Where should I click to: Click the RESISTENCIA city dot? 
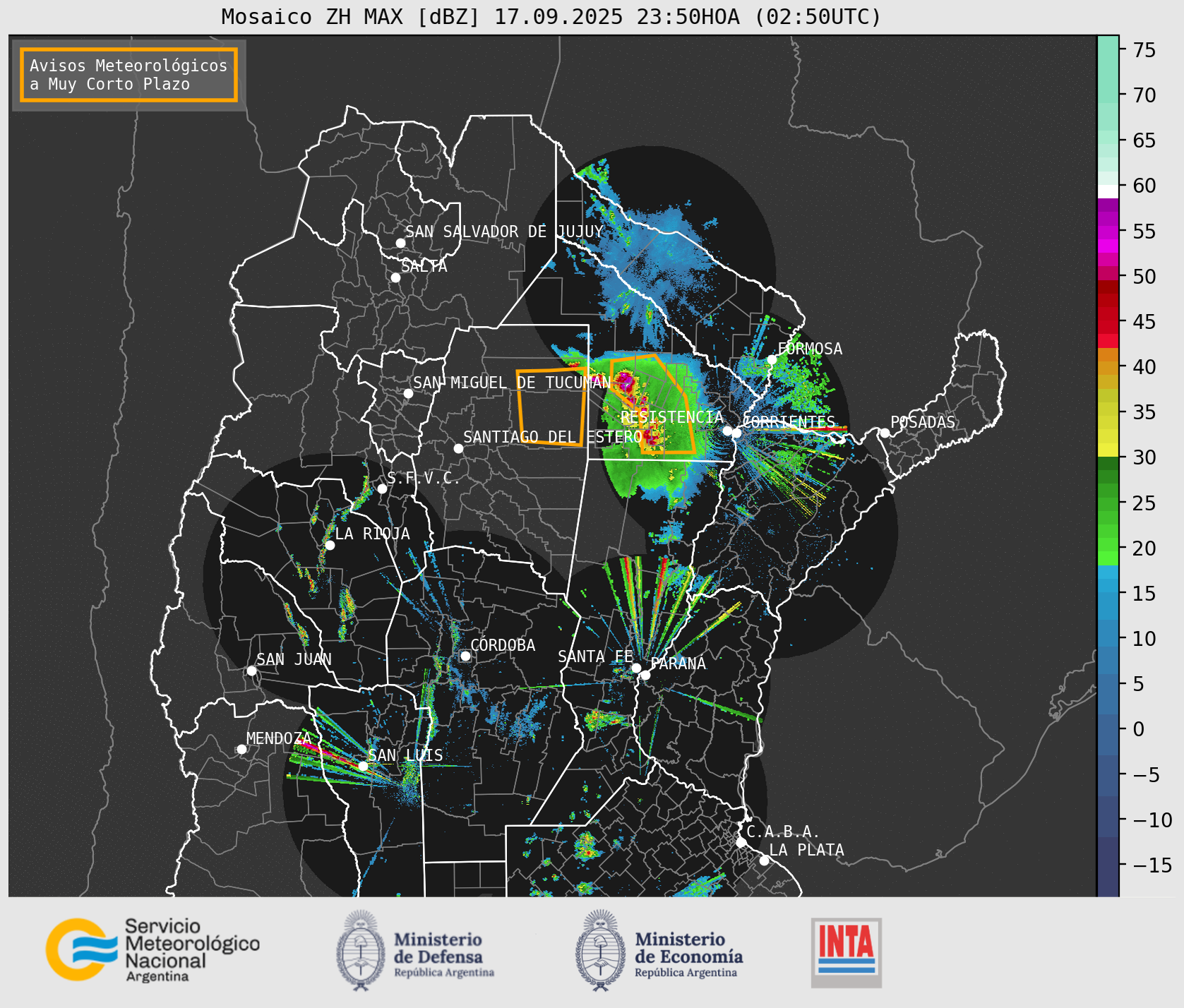pyautogui.click(x=727, y=431)
